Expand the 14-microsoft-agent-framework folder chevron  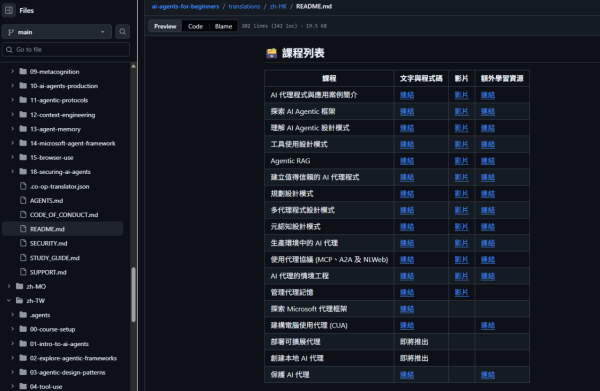click(12, 143)
